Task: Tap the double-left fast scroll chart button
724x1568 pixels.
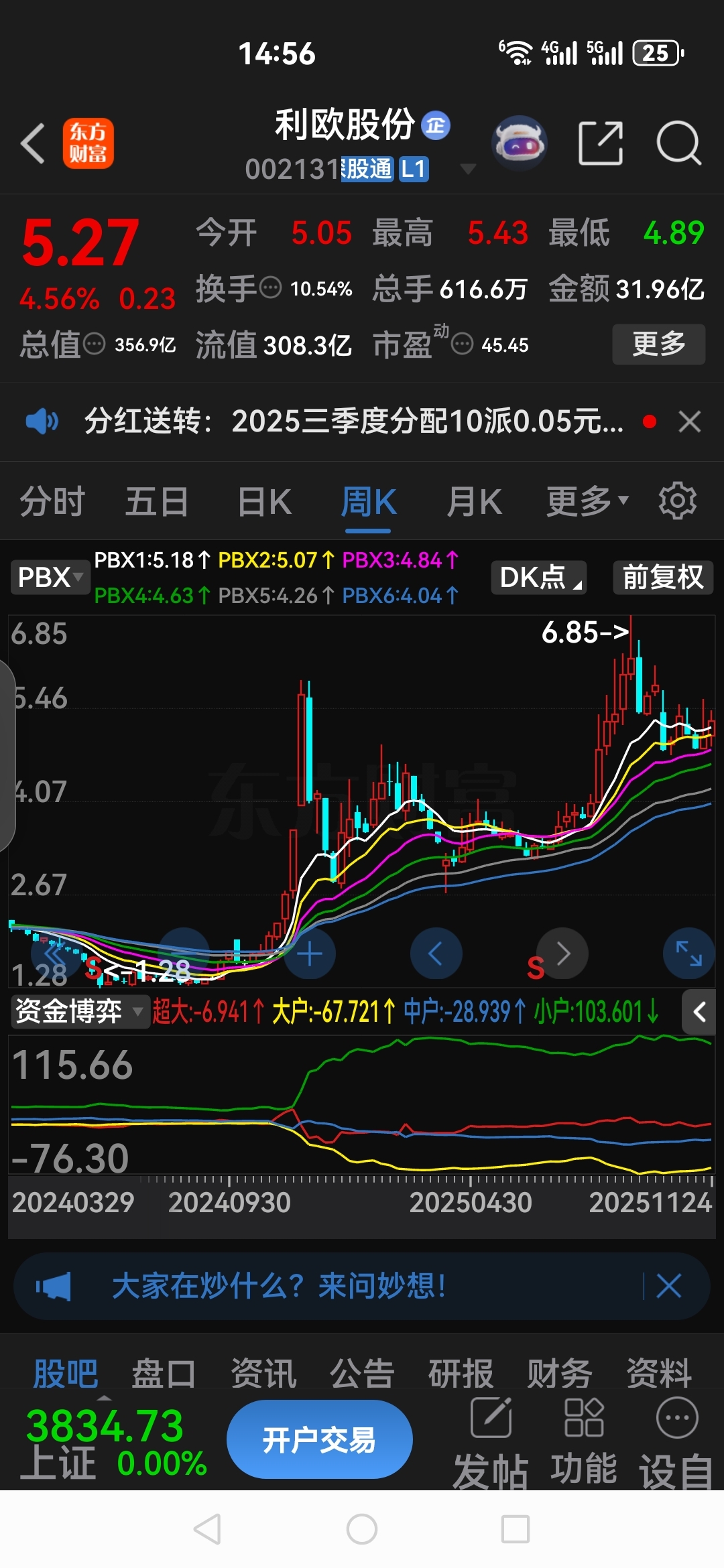Action: click(56, 954)
